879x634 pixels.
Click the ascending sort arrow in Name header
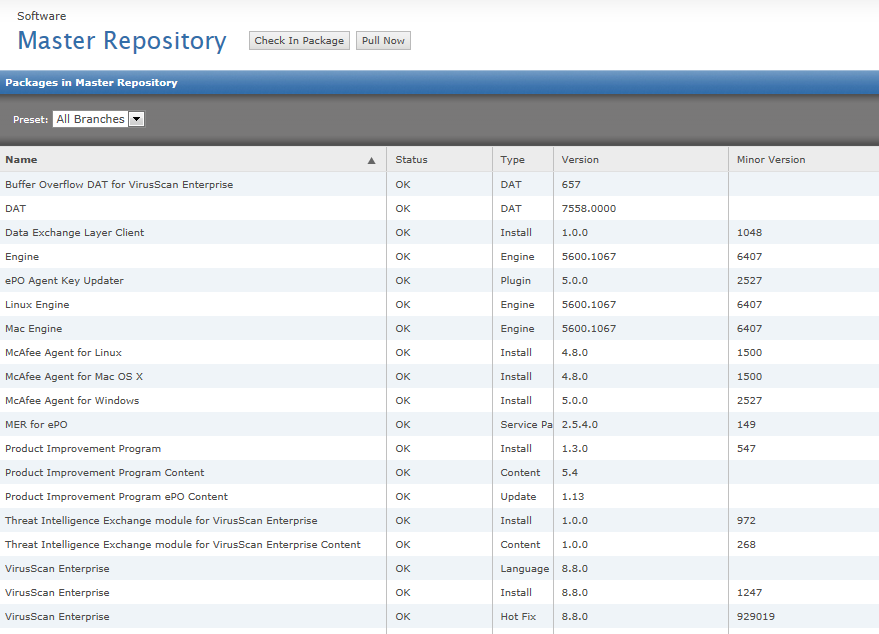pyautogui.click(x=371, y=160)
